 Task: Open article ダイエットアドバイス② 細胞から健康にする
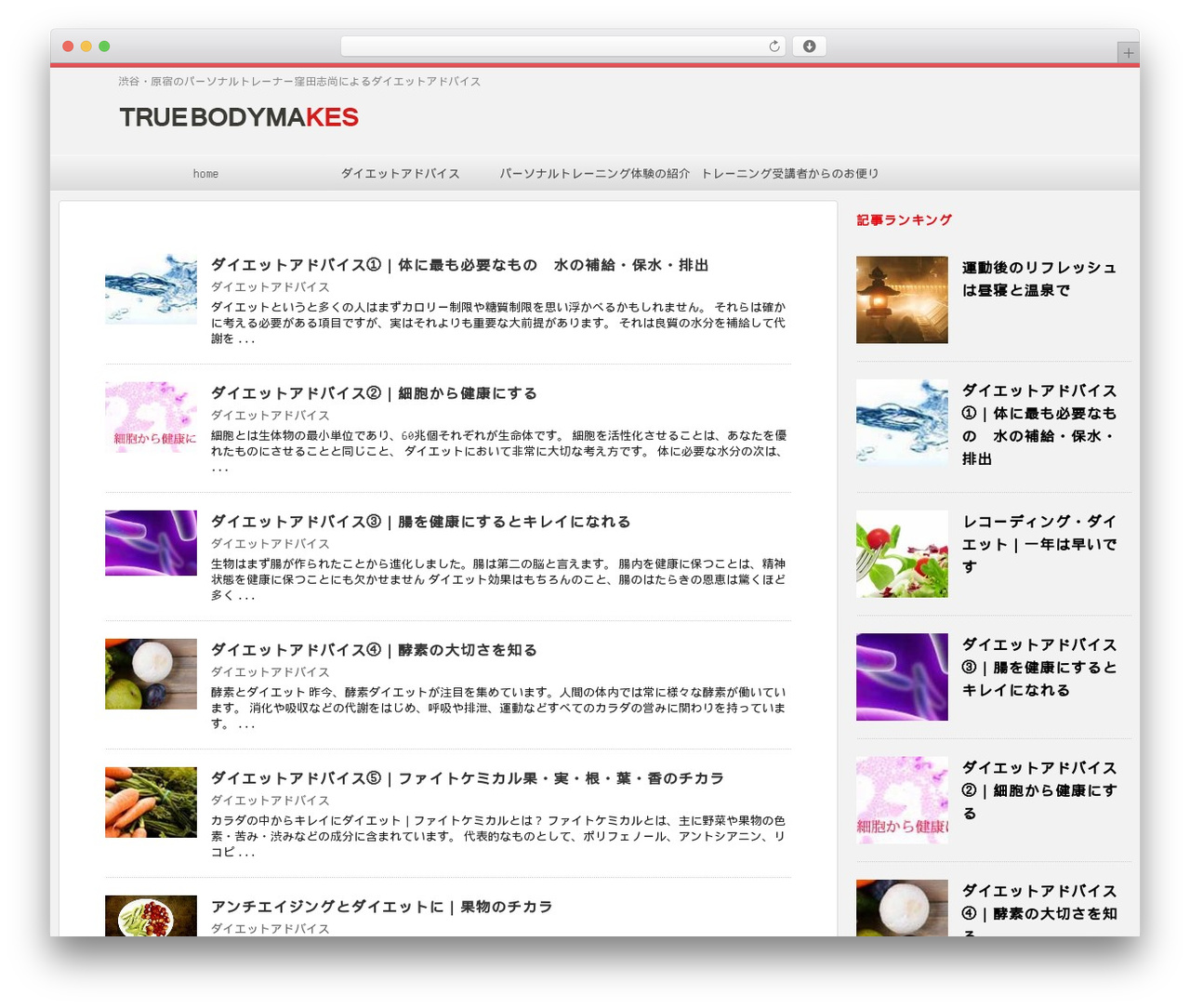(x=374, y=393)
